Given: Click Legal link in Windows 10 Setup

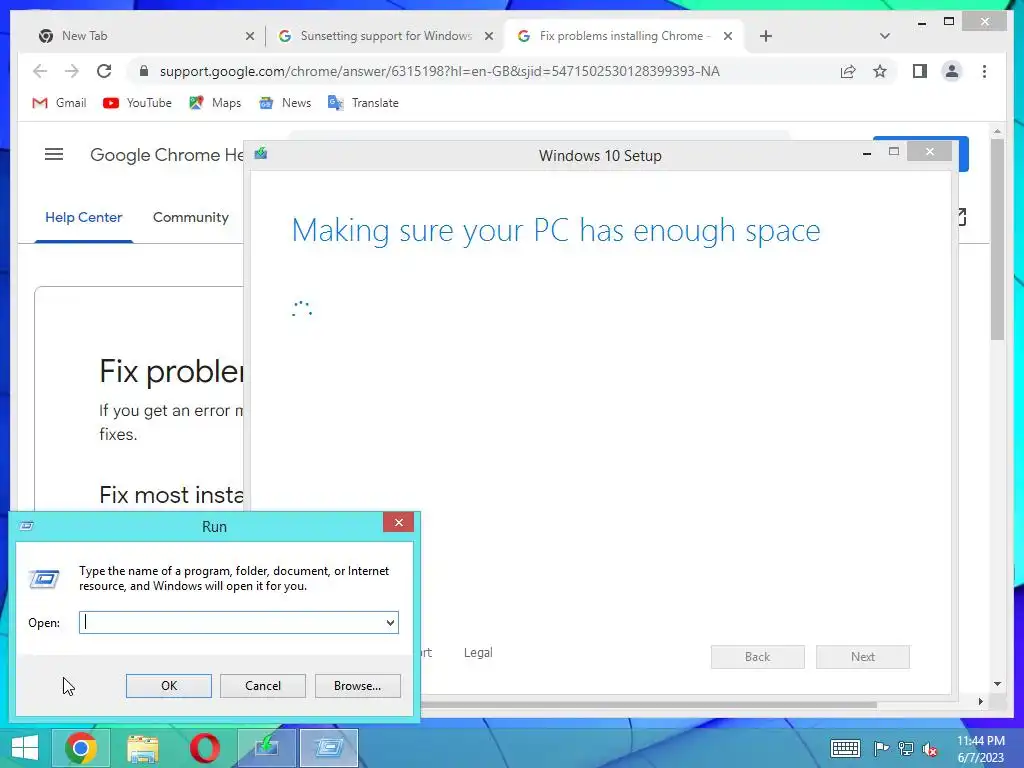Looking at the screenshot, I should click(478, 652).
